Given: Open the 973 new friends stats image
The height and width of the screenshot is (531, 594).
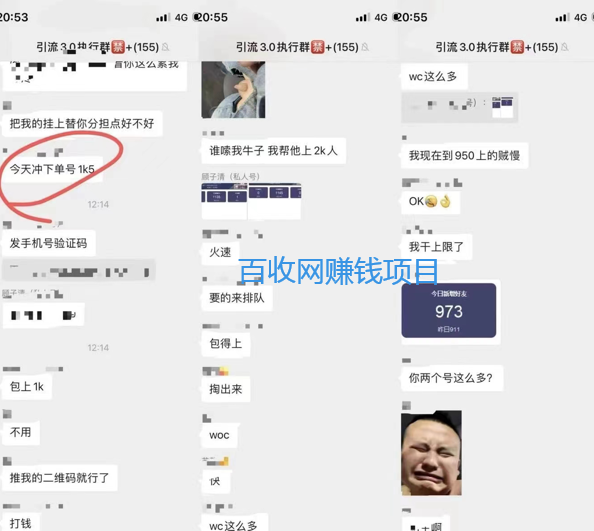Looking at the screenshot, I should [x=449, y=310].
